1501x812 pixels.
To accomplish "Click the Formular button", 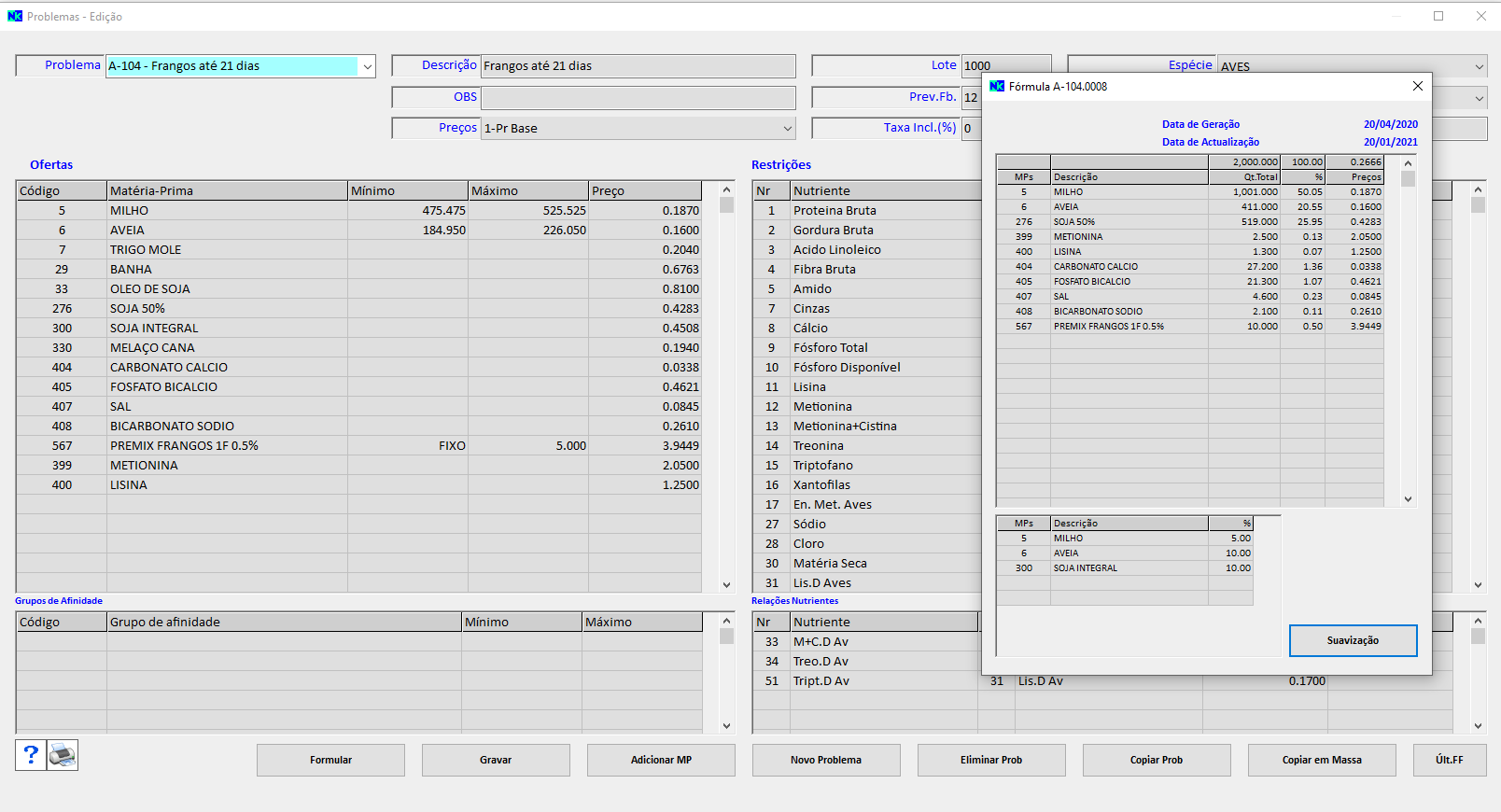I will [x=330, y=760].
